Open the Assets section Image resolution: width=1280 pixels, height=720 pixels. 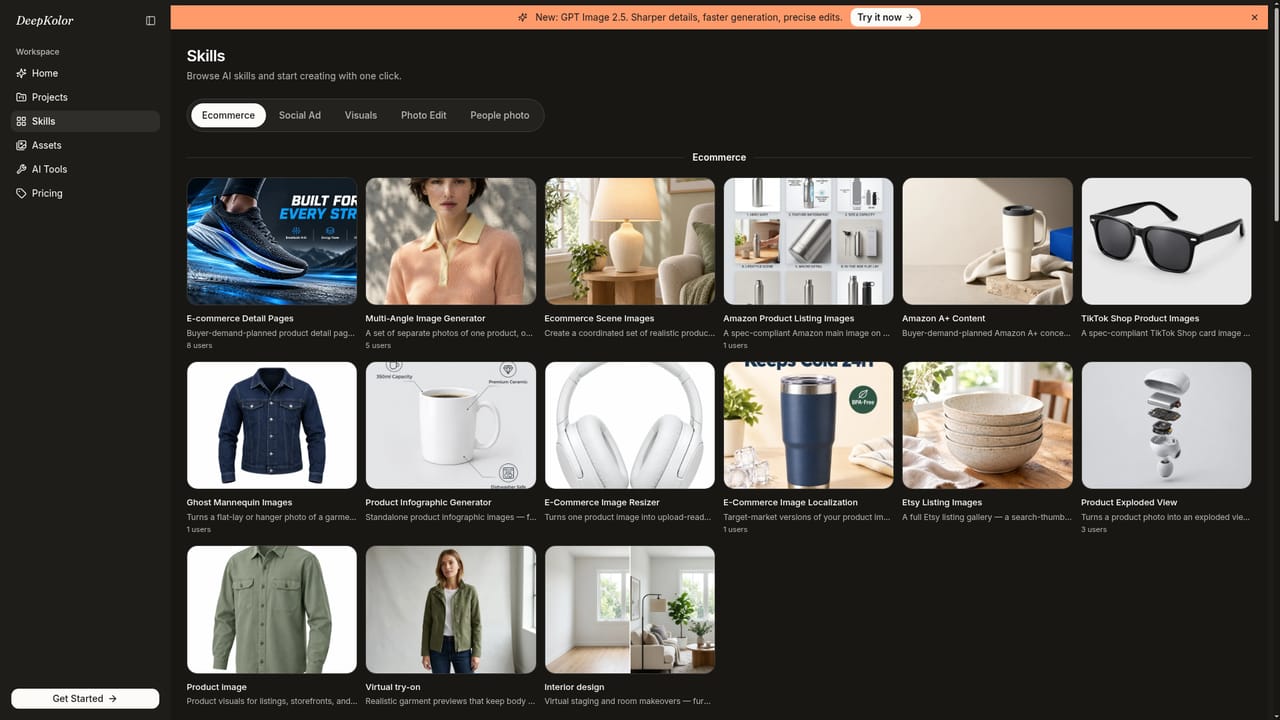(x=85, y=145)
